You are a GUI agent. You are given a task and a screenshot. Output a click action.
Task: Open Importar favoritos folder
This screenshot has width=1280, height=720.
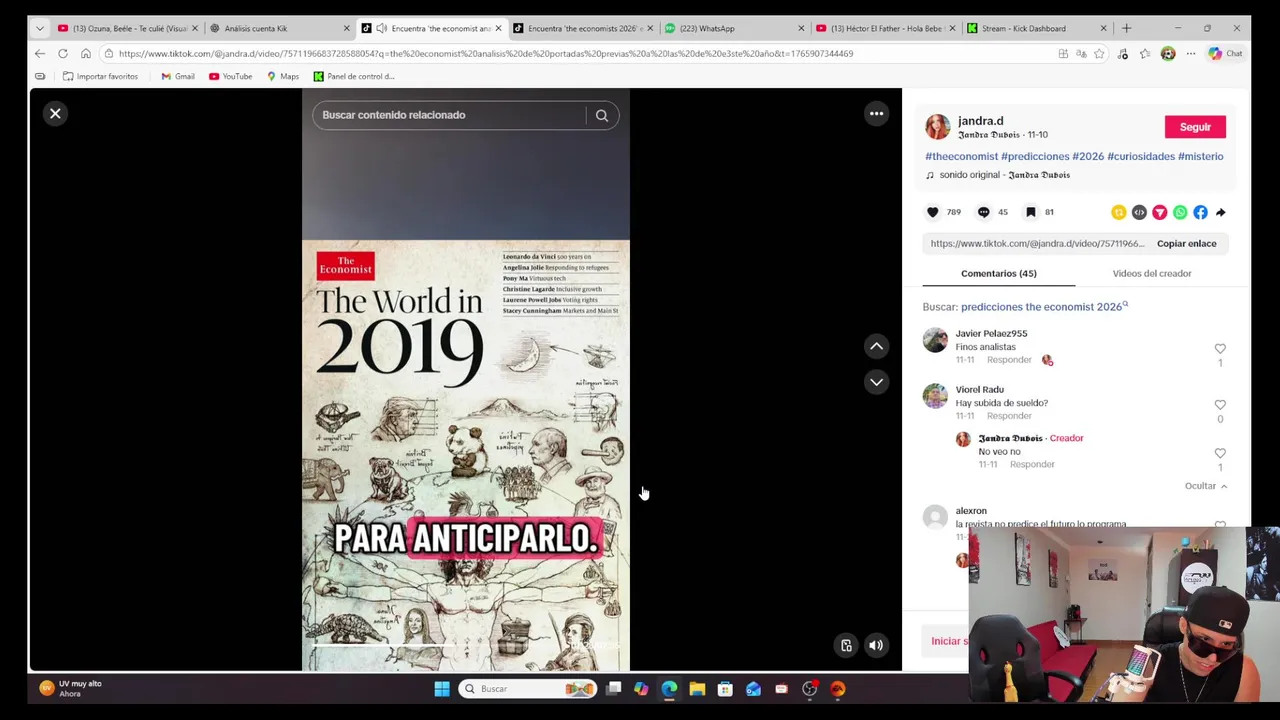coord(100,76)
